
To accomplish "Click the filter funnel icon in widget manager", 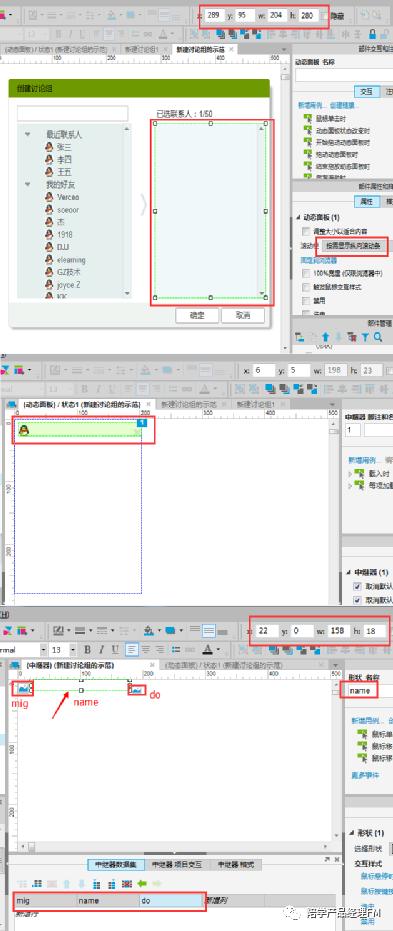I will tap(365, 337).
